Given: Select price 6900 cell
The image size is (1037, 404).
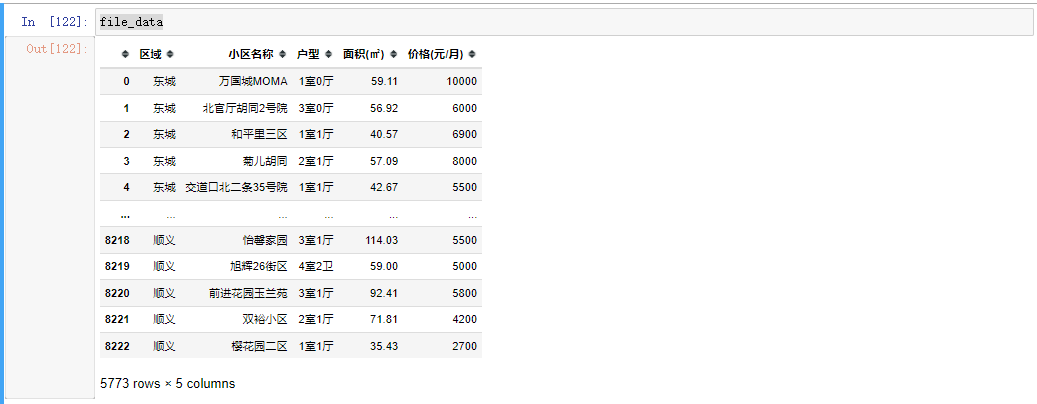Looking at the screenshot, I should pyautogui.click(x=465, y=134).
